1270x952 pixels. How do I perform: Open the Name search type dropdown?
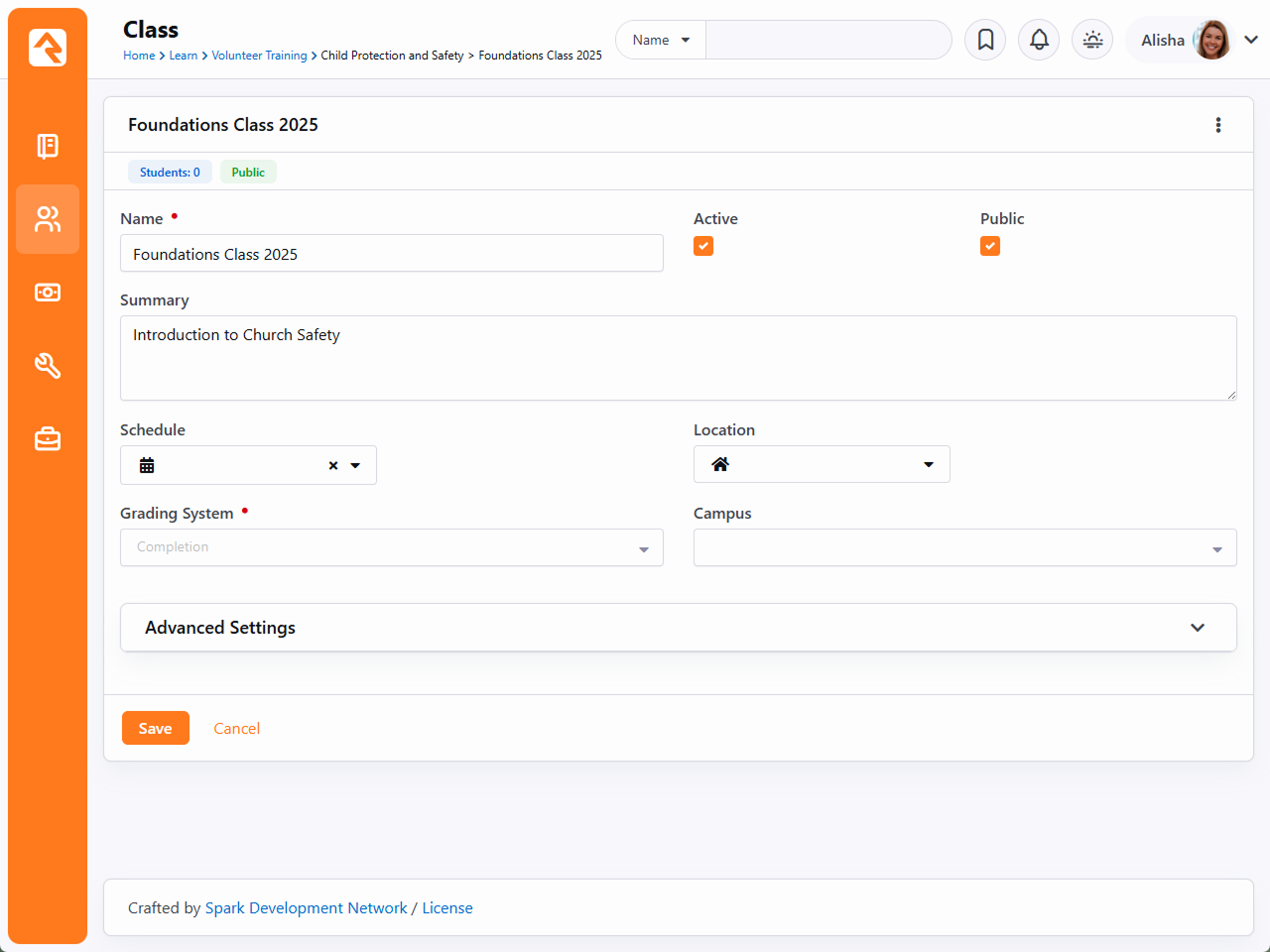(x=661, y=40)
